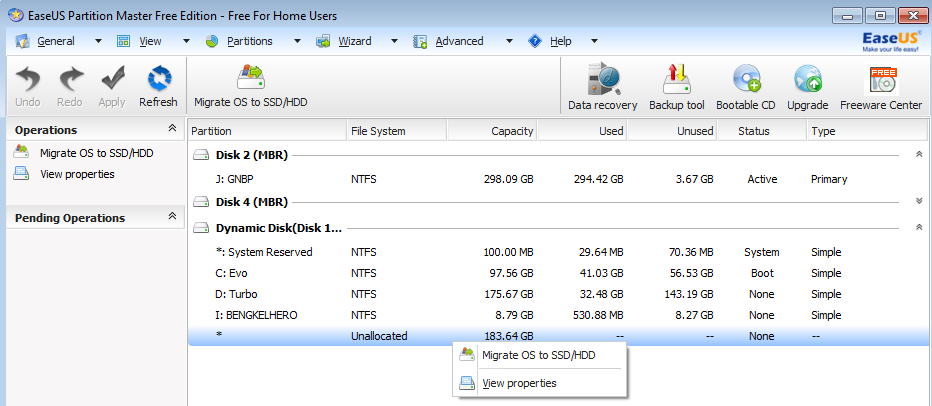This screenshot has height=406, width=932.
Task: Launch the Backup tool
Action: [x=677, y=86]
